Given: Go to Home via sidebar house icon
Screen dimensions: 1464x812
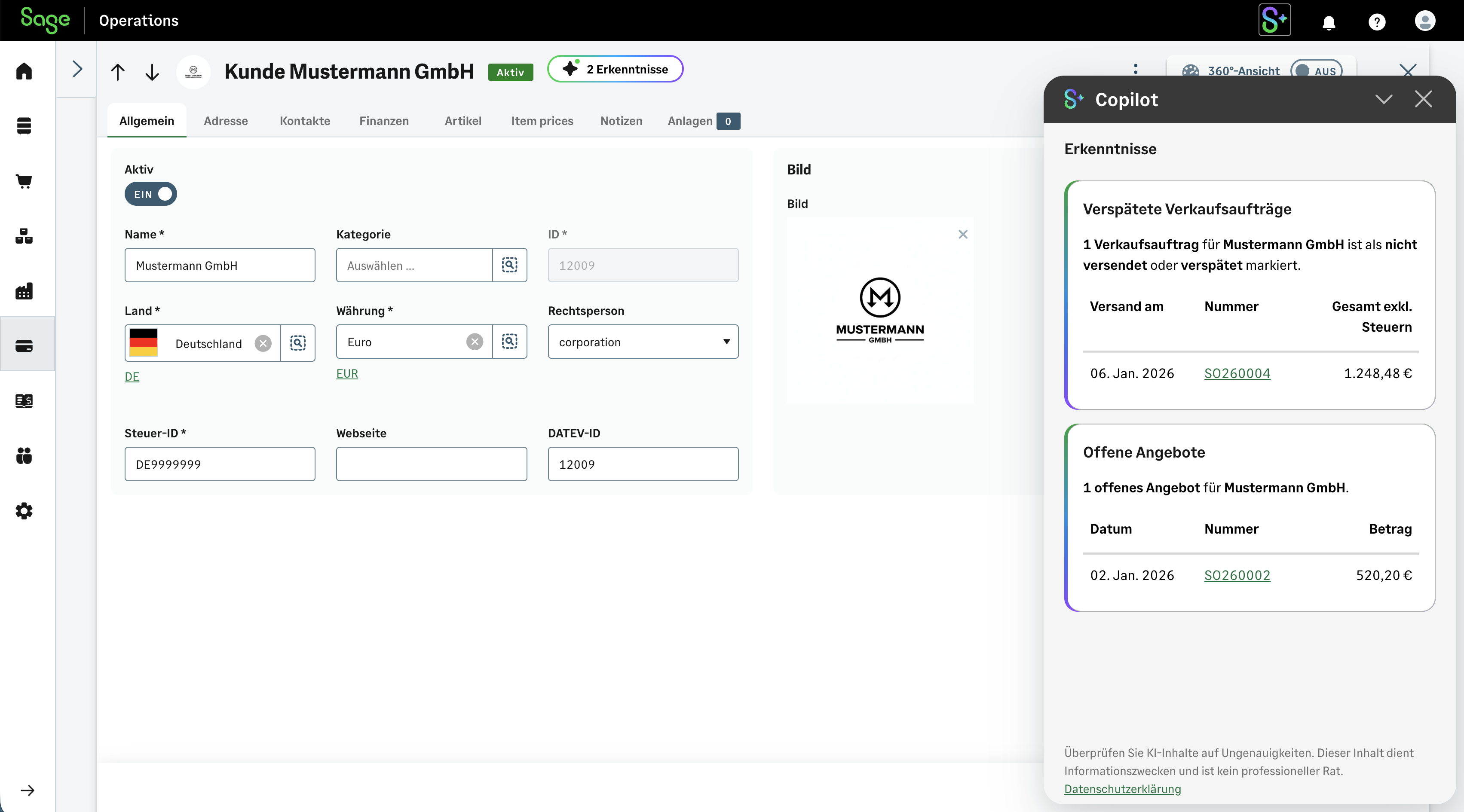Looking at the screenshot, I should (x=24, y=71).
